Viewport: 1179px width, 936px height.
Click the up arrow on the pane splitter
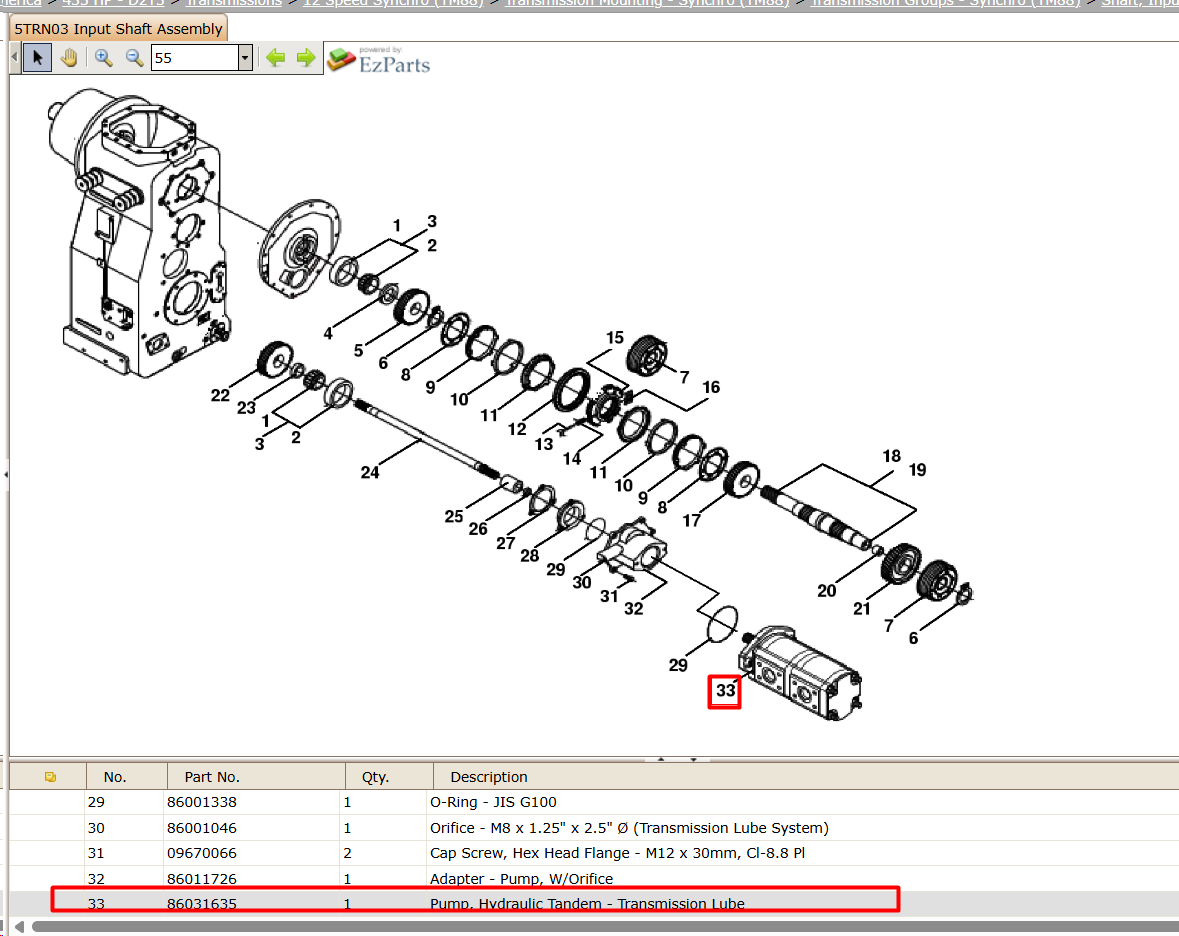pos(662,759)
